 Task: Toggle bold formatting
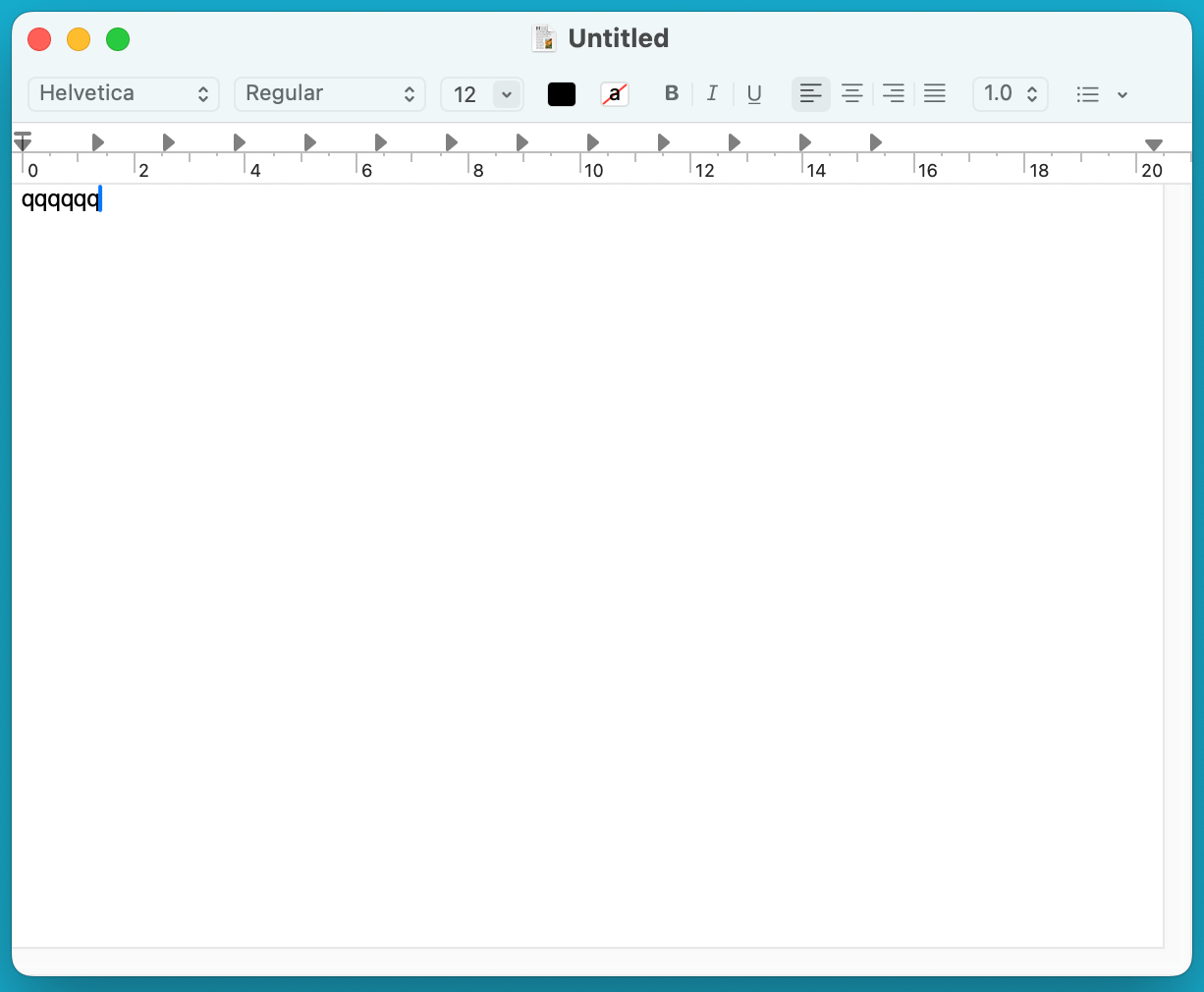coord(672,93)
